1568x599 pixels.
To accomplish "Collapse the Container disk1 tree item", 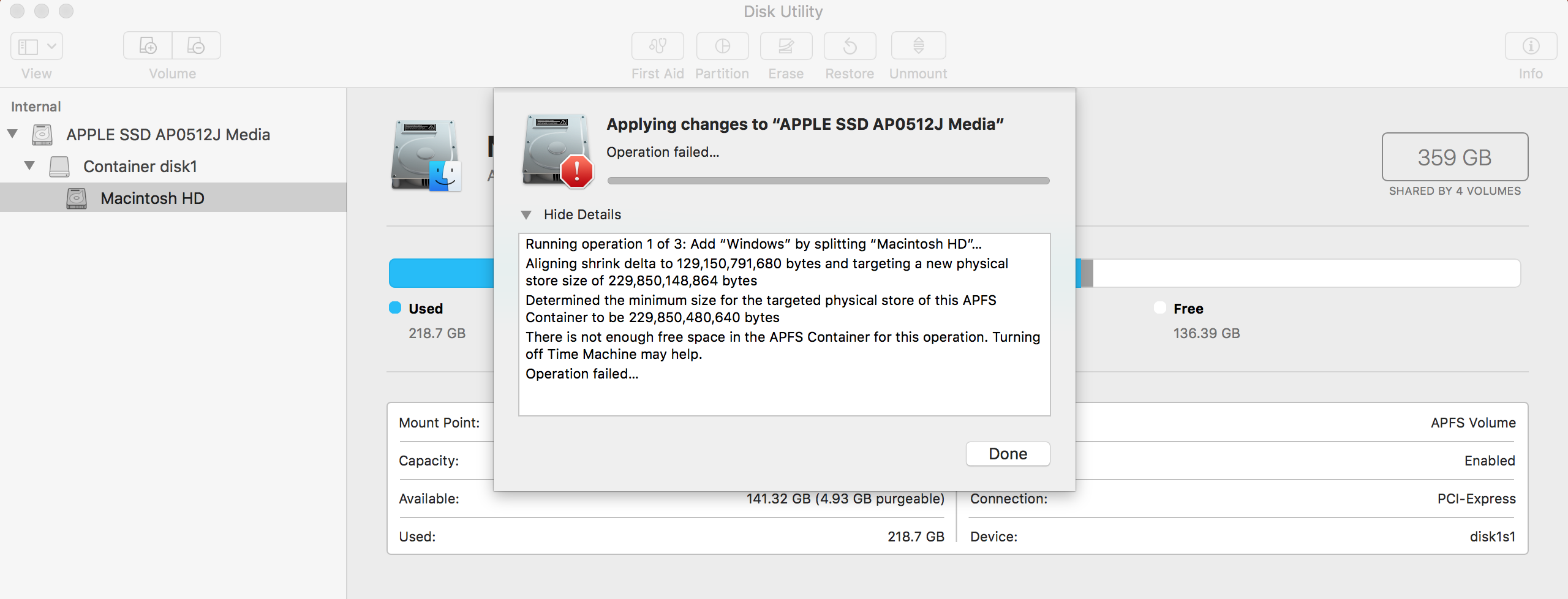I will 29,166.
